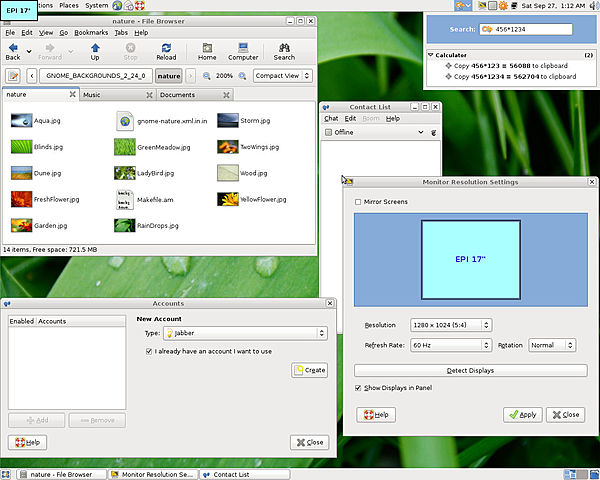Select the Garden.jpg file icon
600x480 pixels.
click(x=21, y=225)
